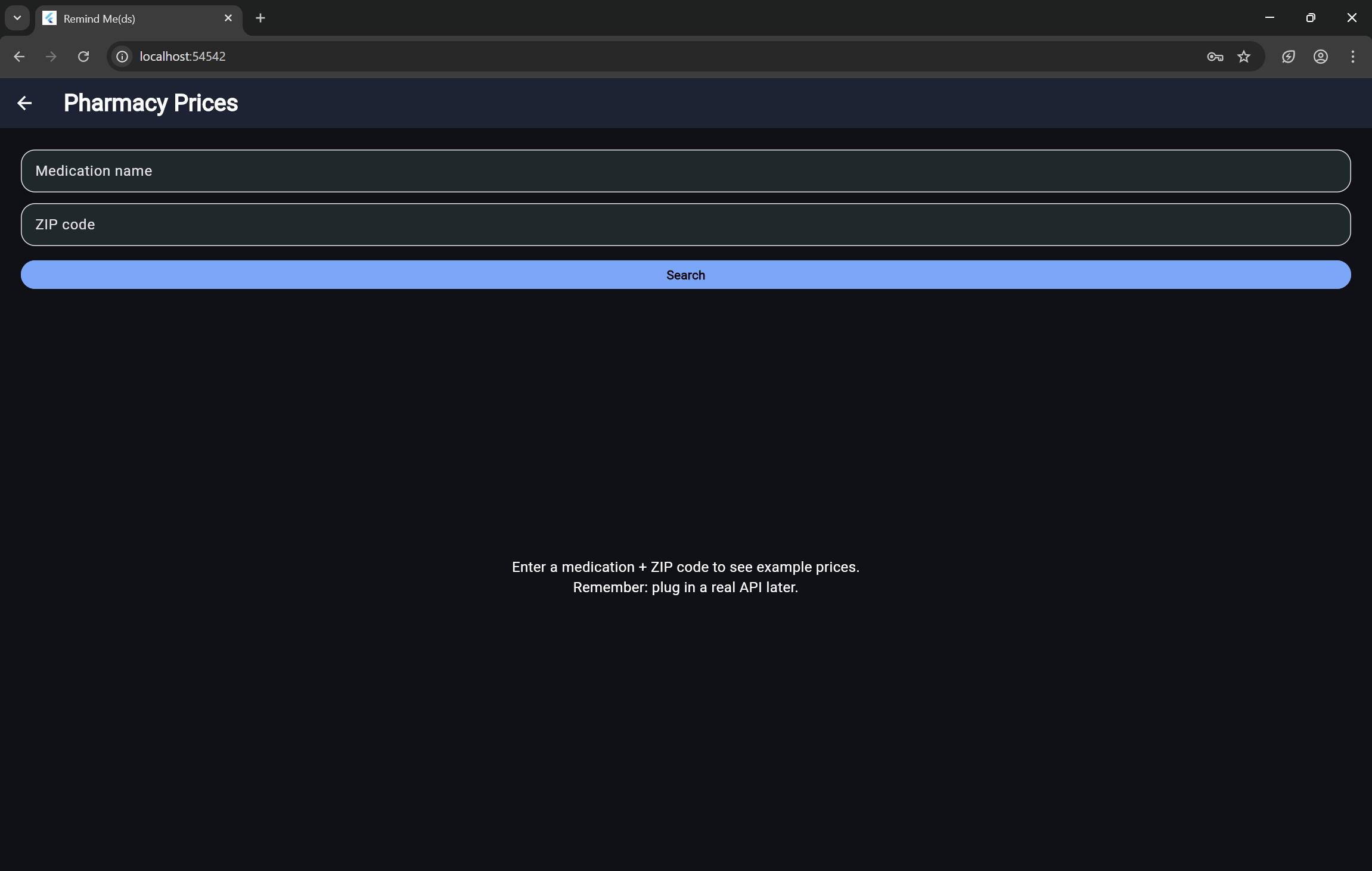The image size is (1372, 871).
Task: Click the browser back navigation icon
Action: click(19, 56)
